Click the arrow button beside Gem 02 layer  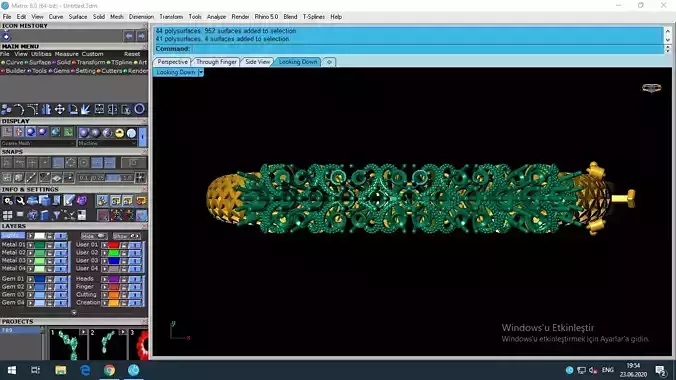tap(30, 287)
